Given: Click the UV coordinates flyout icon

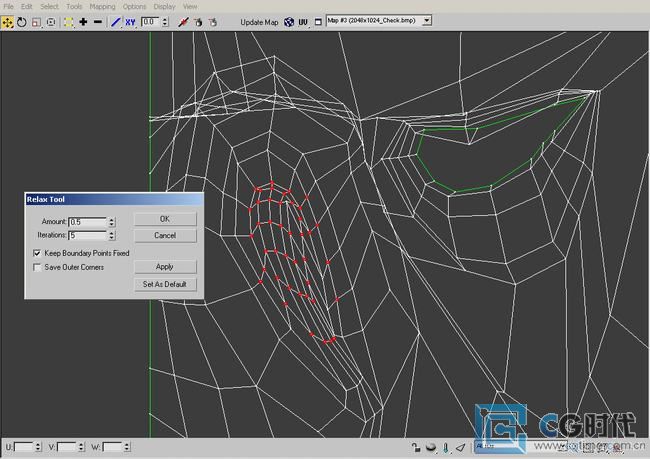Looking at the screenshot, I should pos(303,22).
